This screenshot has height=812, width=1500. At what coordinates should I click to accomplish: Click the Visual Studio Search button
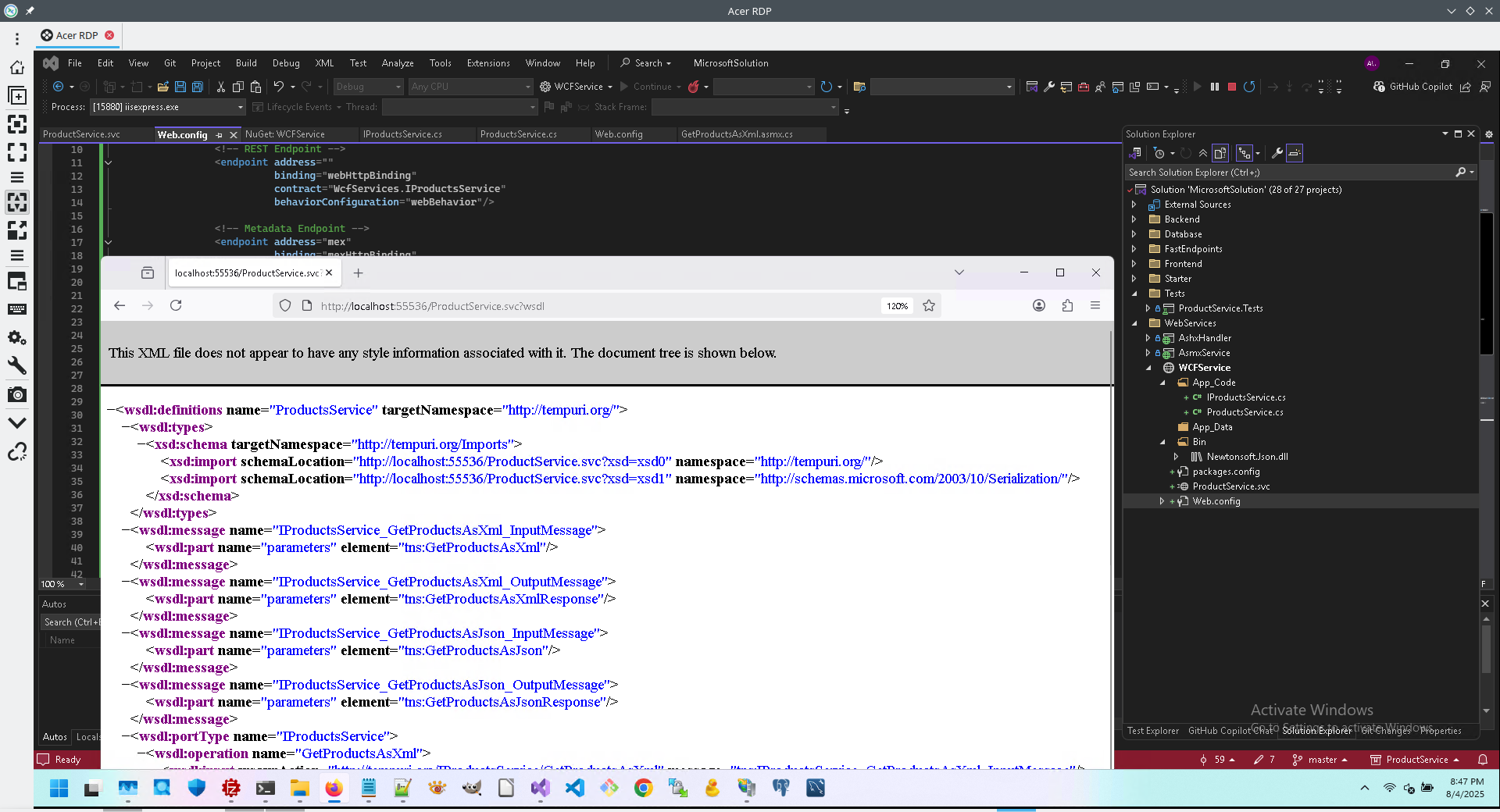646,63
